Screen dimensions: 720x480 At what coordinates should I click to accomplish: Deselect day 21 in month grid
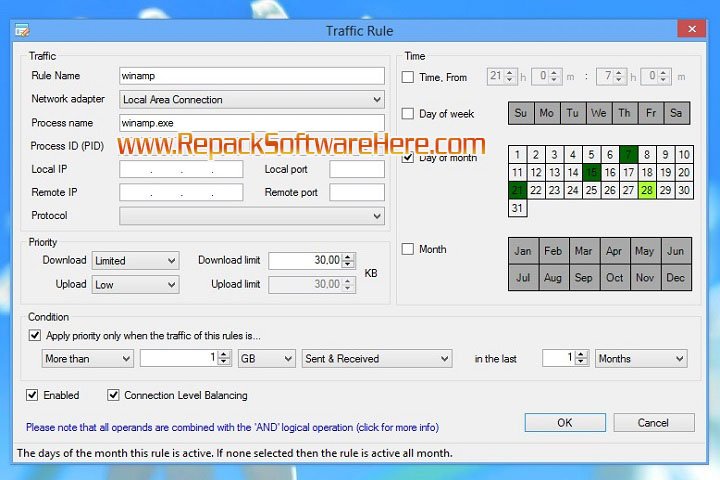coord(518,190)
